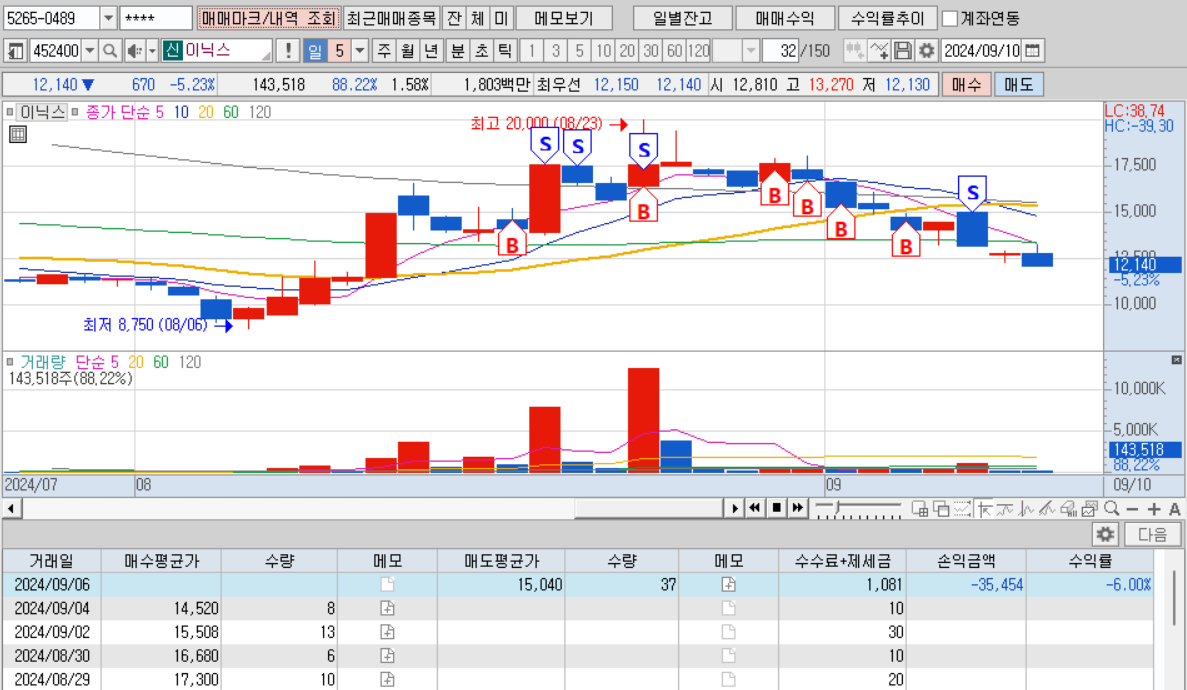Viewport: 1187px width, 690px height.
Task: Click the scroll right play arrow
Action: pyautogui.click(x=734, y=508)
